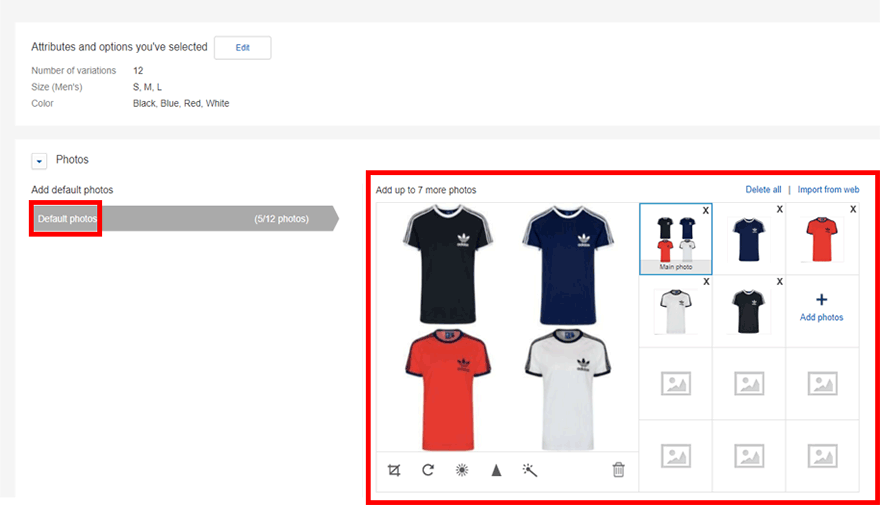Click the 'Black, Blue, Red, White' color value
Image resolution: width=880 pixels, height=505 pixels.
tap(181, 103)
